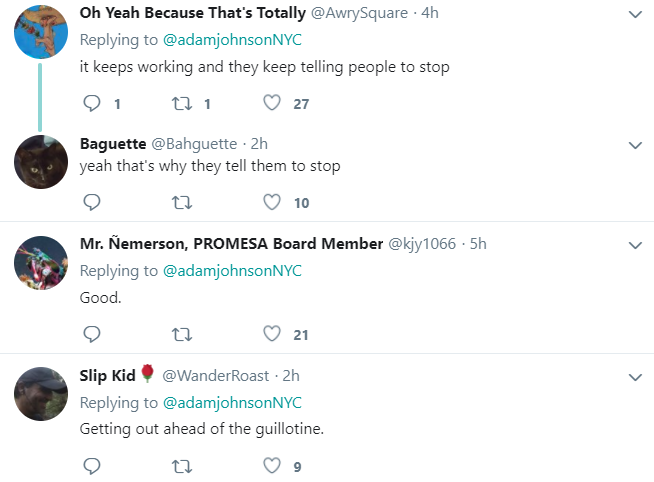Retweet AwrySquare's tweet about keeps working

(x=182, y=103)
